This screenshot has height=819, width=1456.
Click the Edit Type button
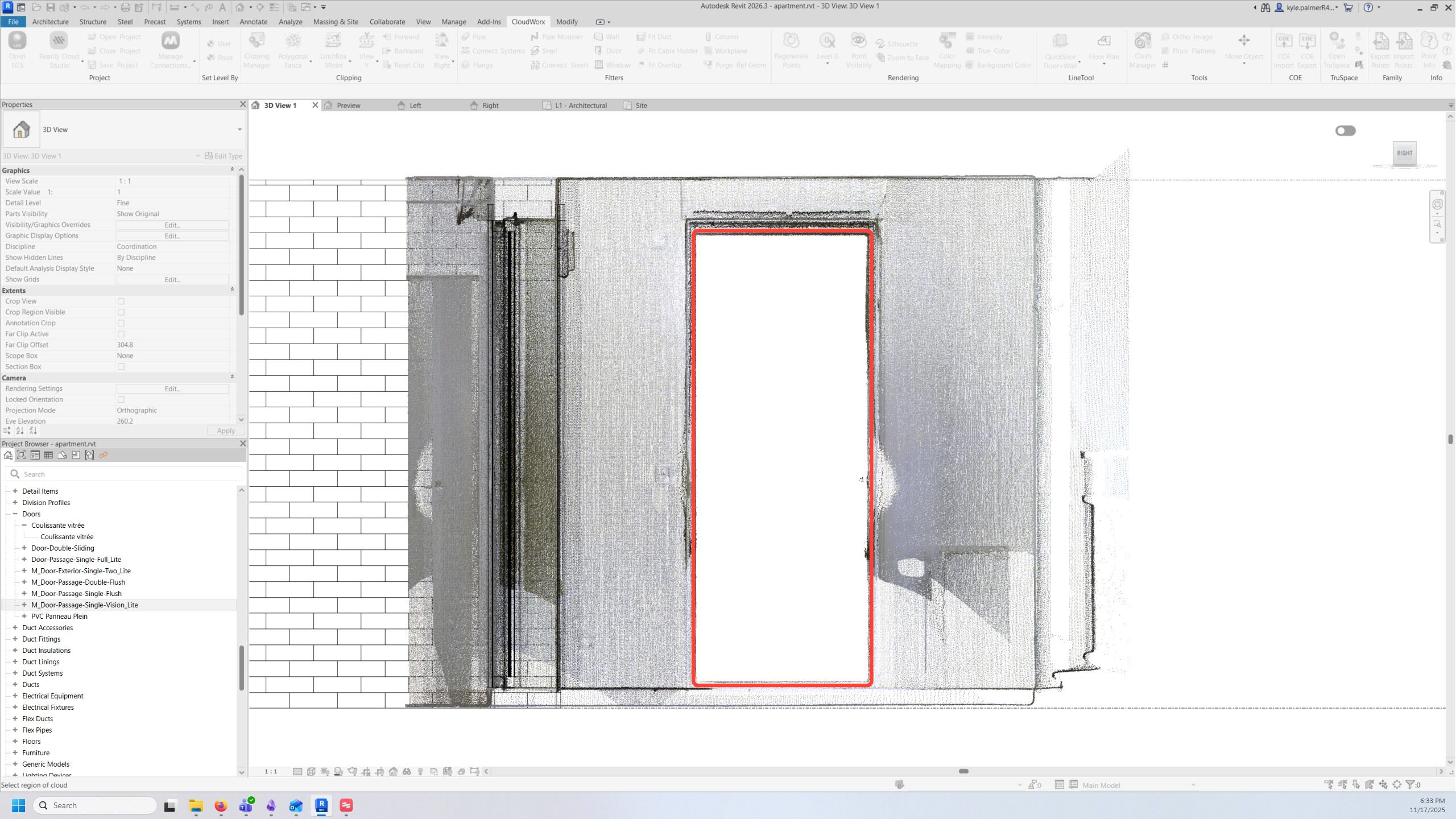(224, 156)
